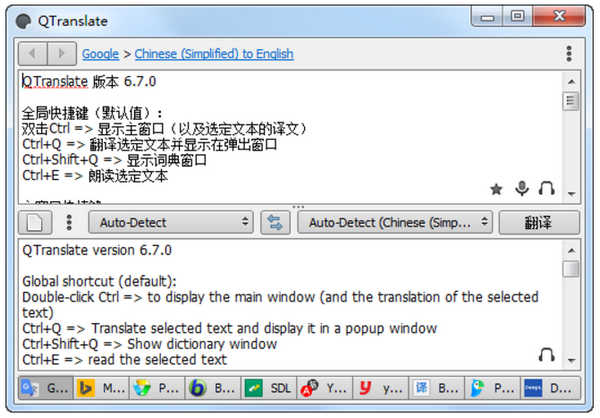The height and width of the screenshot is (418, 600).
Task: Switch to the Papago parrot service tab
Action: [x=492, y=389]
